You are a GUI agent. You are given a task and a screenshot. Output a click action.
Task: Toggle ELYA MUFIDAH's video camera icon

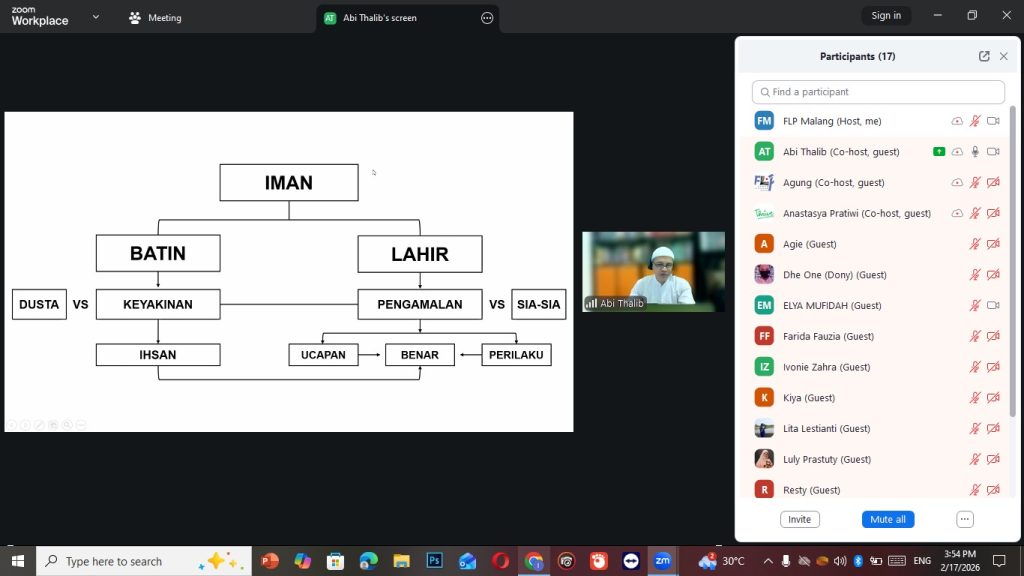coord(993,305)
